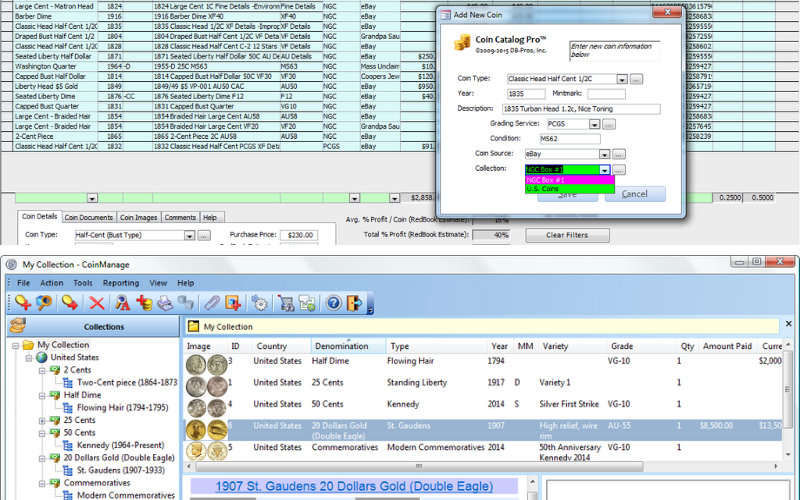Screen dimensions: 800x500
Task: Click the Year field in Add New Coin
Action: click(526, 94)
